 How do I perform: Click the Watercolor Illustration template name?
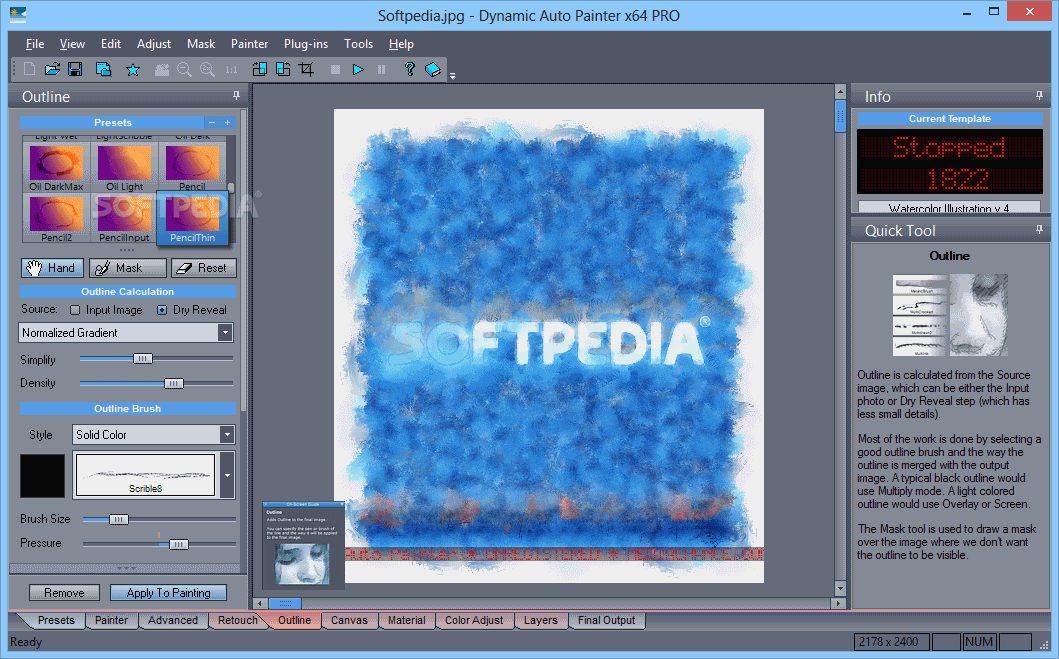pos(949,208)
